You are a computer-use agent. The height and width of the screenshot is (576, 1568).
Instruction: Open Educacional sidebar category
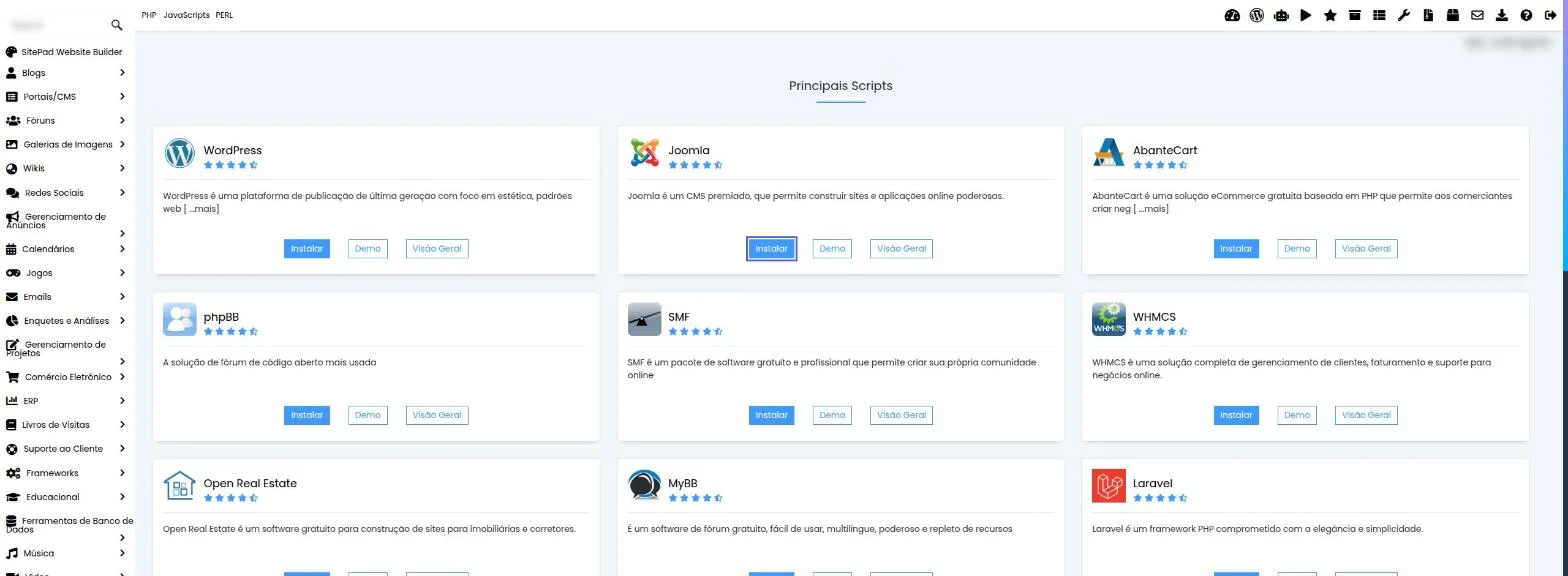pyautogui.click(x=66, y=497)
